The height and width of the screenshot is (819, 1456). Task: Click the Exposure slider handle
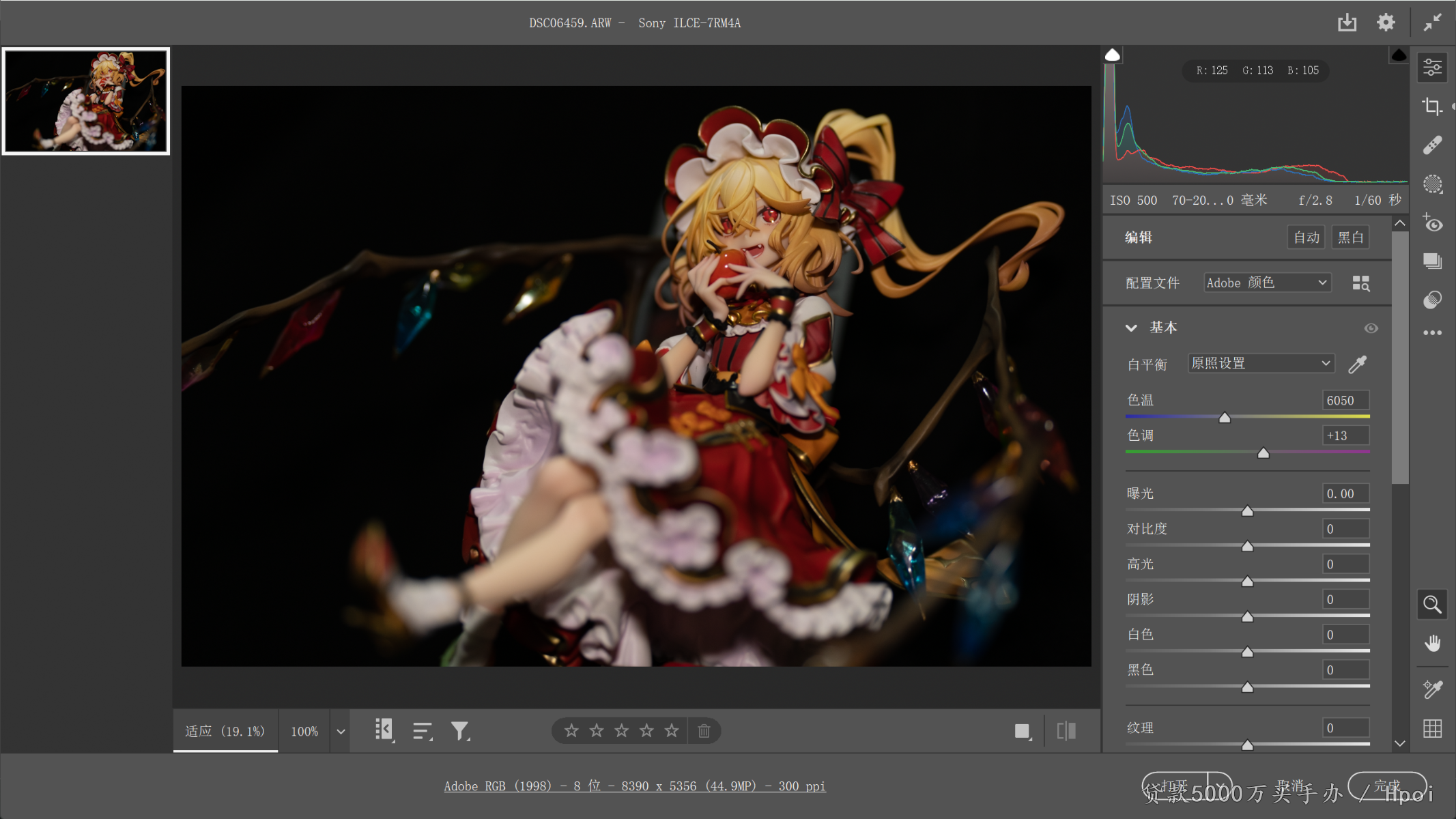1247,511
